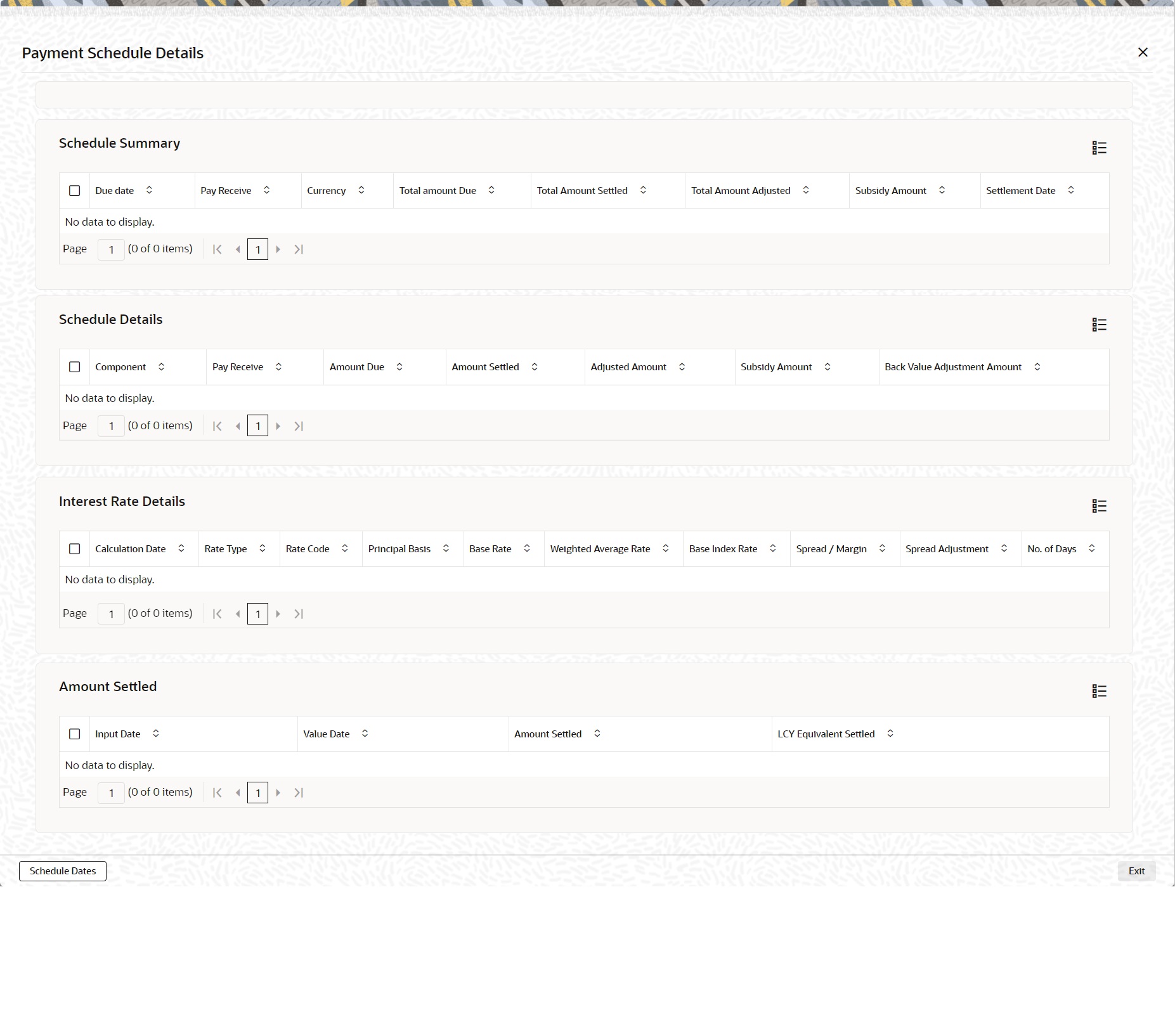Select all rows in Interest Rate Details
This screenshot has height=1036, width=1175.
click(74, 548)
